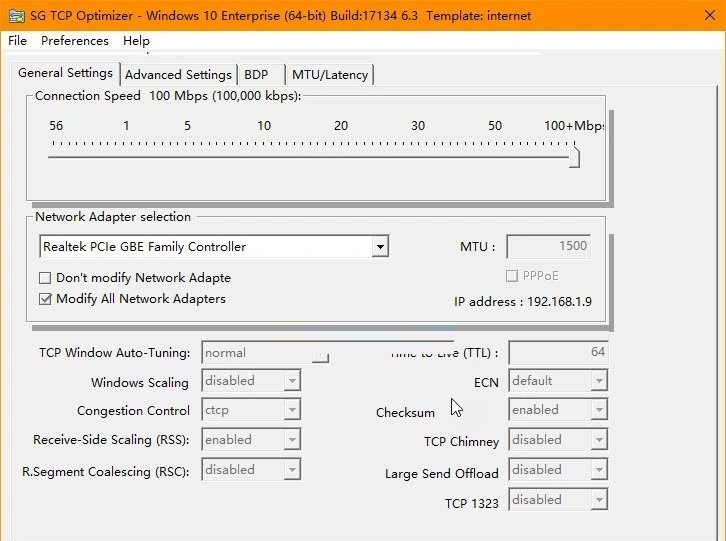This screenshot has height=541, width=726.
Task: Toggle the PPPoE checkbox
Action: (512, 276)
